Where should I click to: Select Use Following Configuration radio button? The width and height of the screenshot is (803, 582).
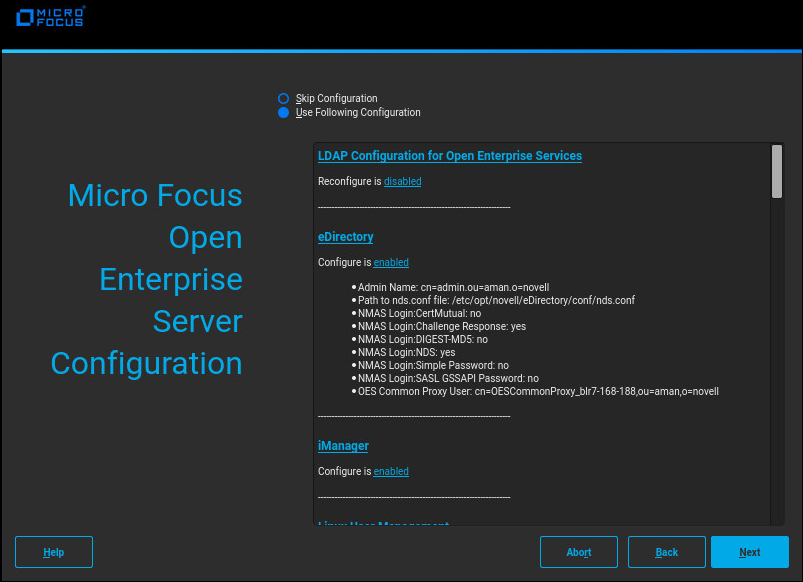tap(283, 112)
